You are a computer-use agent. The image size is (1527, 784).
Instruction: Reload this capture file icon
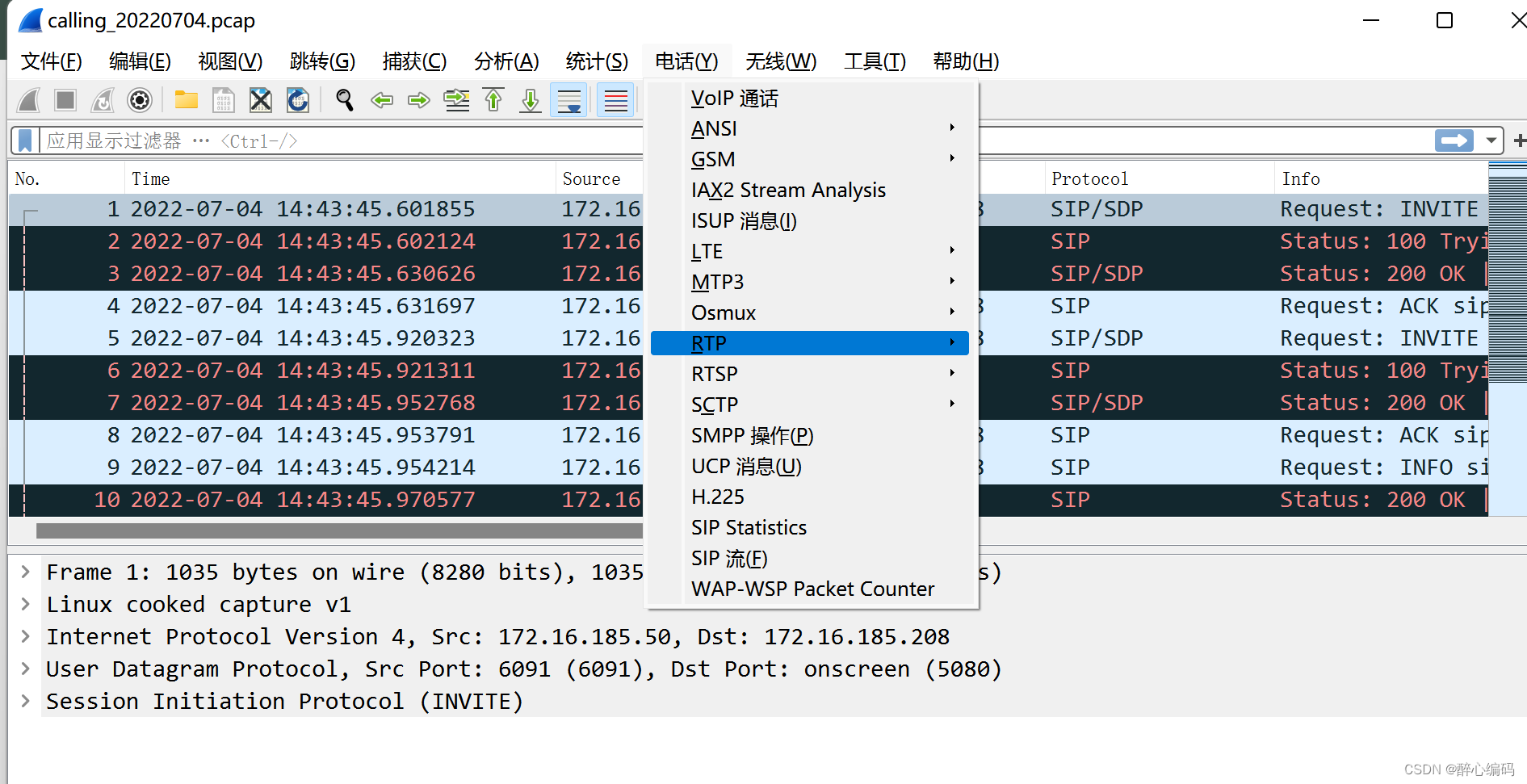click(x=298, y=100)
